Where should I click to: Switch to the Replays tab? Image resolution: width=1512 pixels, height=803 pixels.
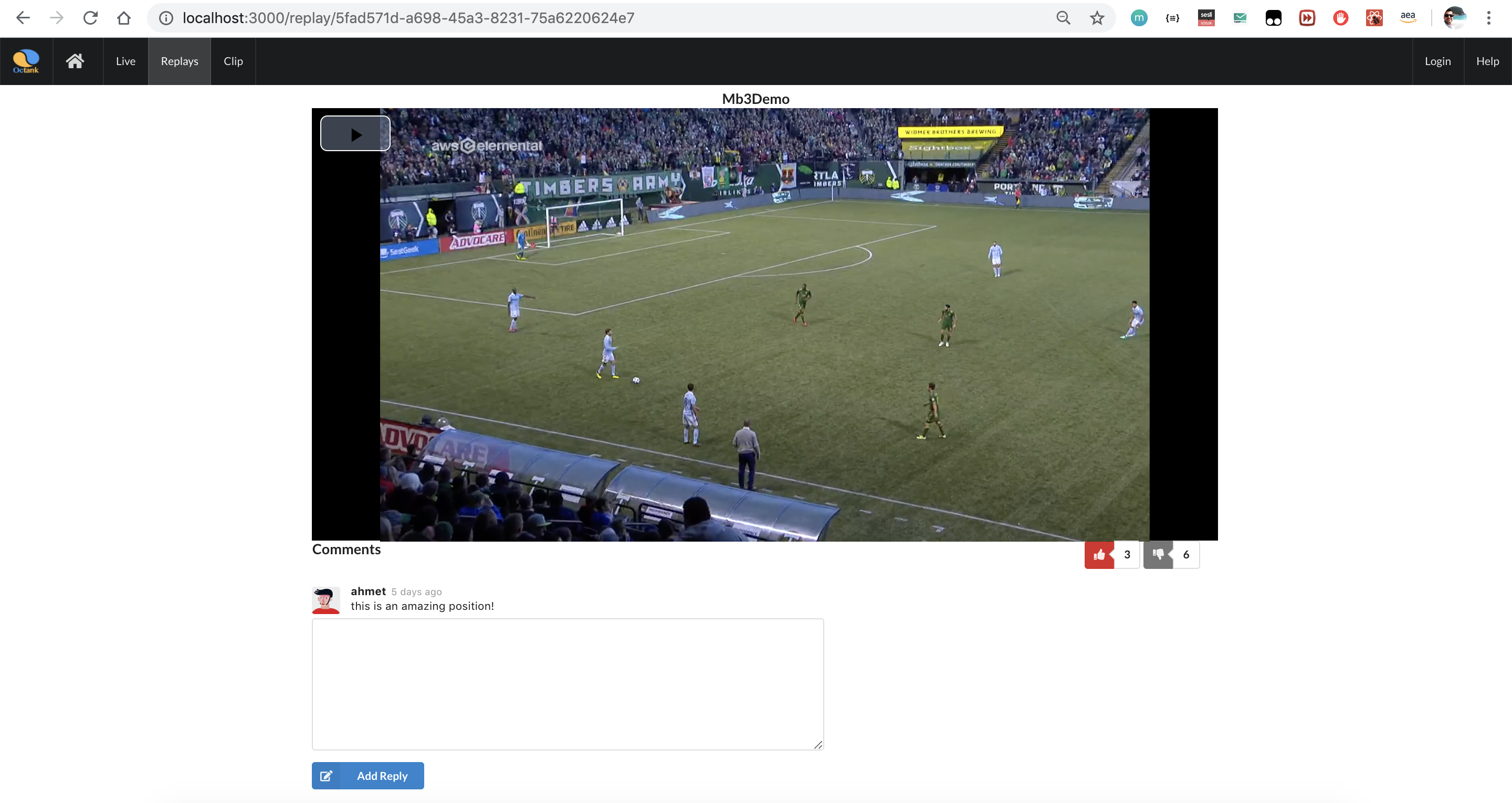(180, 61)
